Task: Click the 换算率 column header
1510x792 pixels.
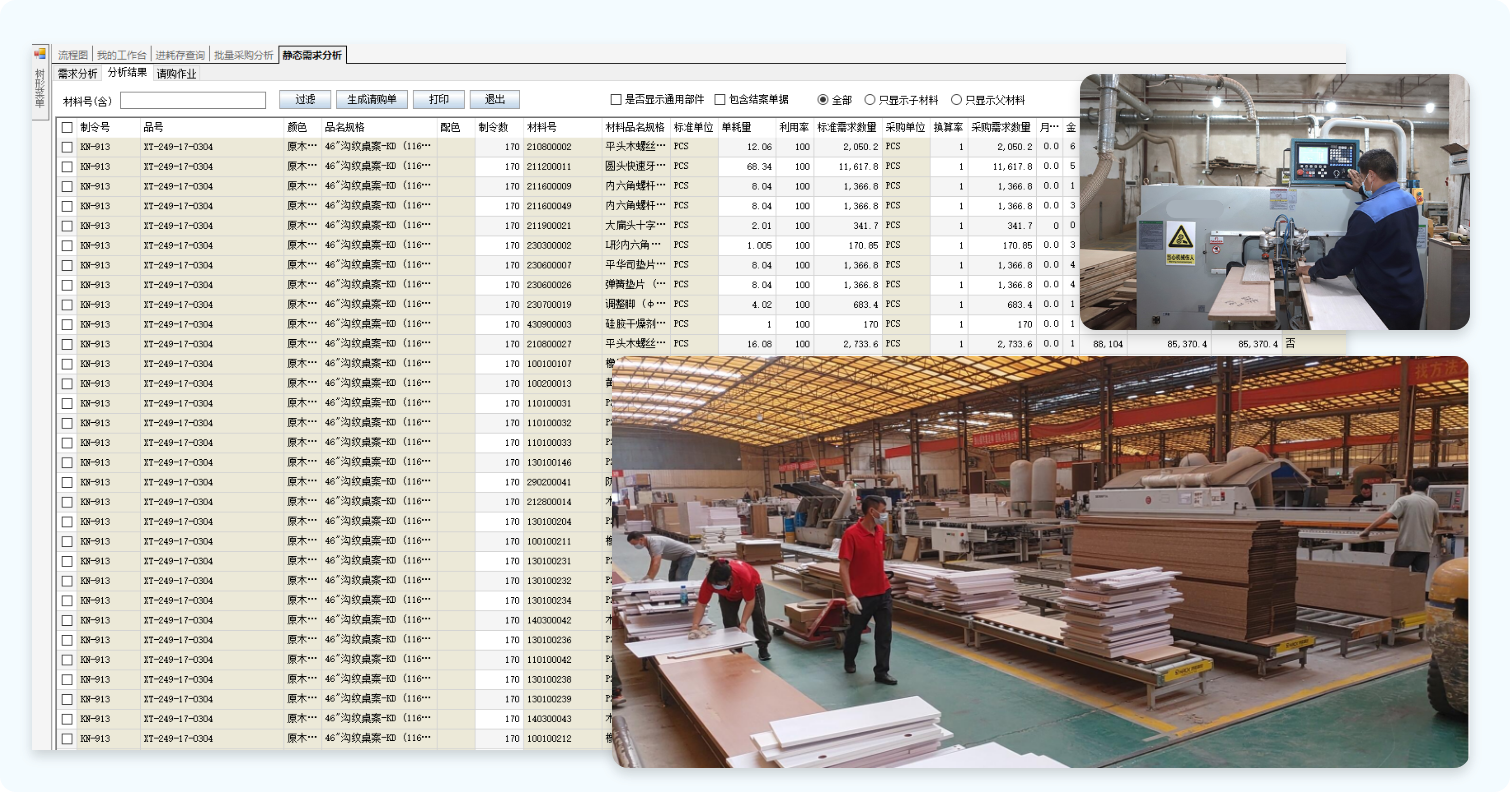Action: [949, 127]
